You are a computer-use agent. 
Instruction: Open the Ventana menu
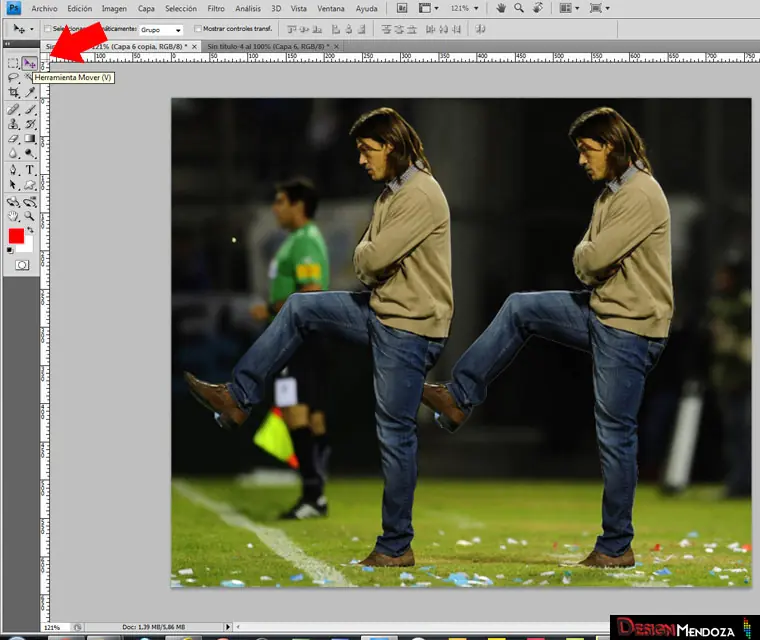coord(331,8)
